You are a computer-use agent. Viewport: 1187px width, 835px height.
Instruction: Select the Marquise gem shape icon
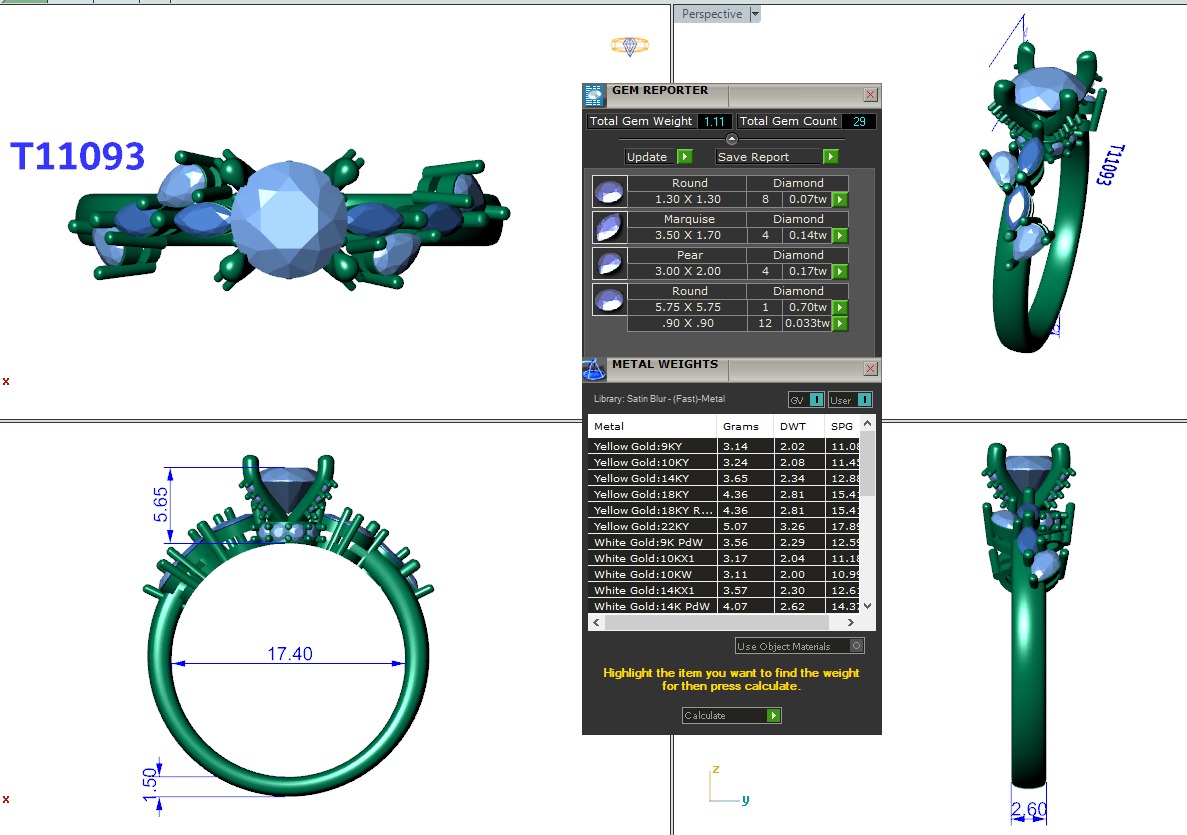pyautogui.click(x=609, y=227)
